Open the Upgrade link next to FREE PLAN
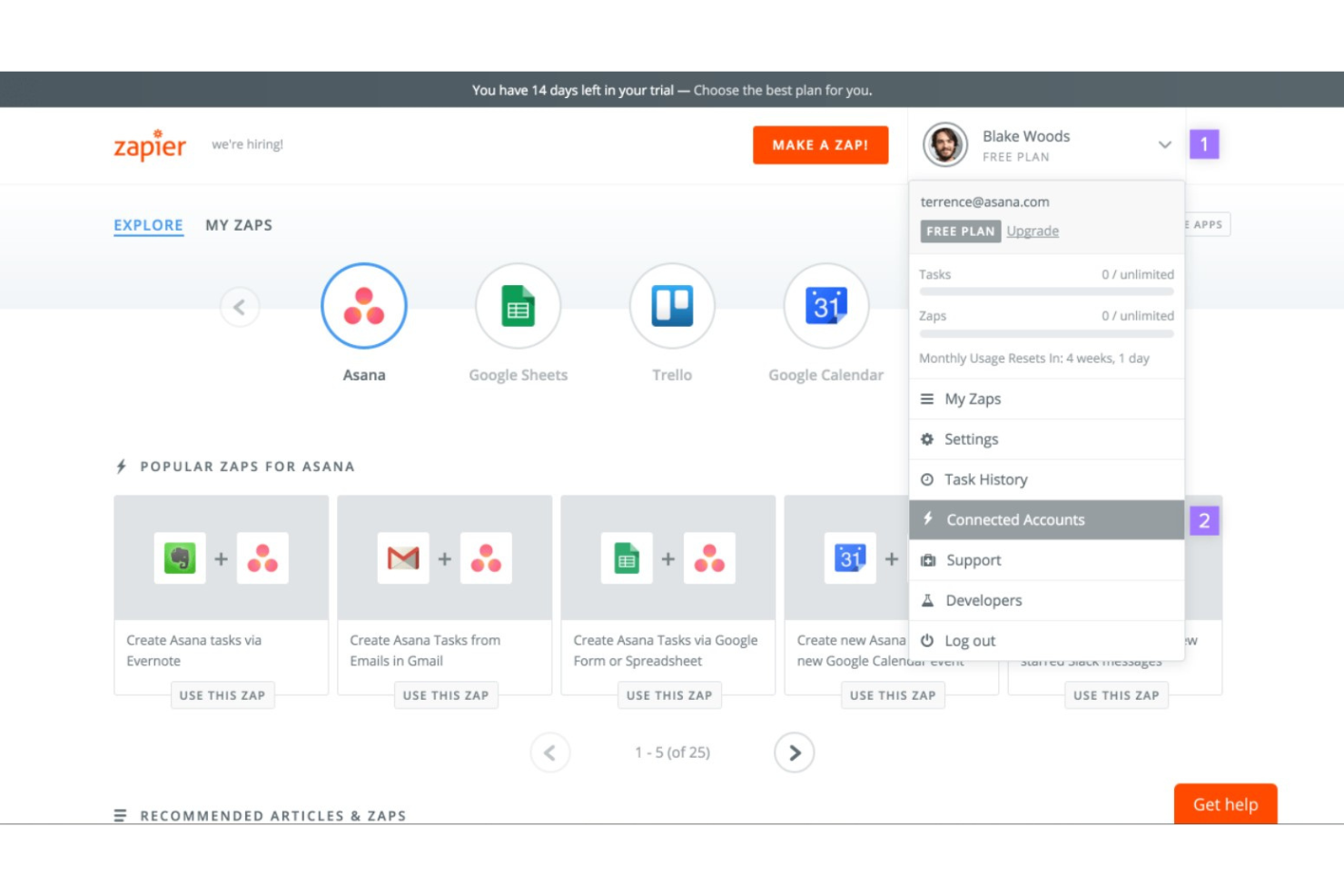 [1032, 231]
